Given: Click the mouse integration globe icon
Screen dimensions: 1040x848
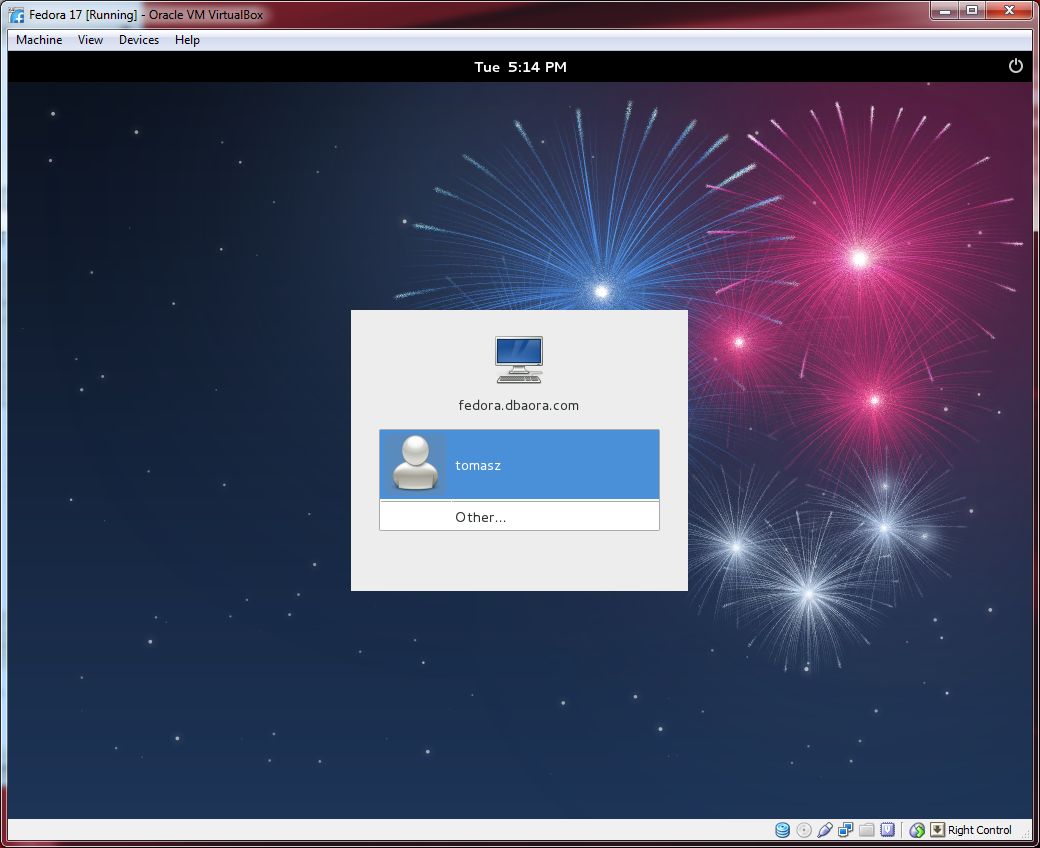Looking at the screenshot, I should tap(917, 830).
